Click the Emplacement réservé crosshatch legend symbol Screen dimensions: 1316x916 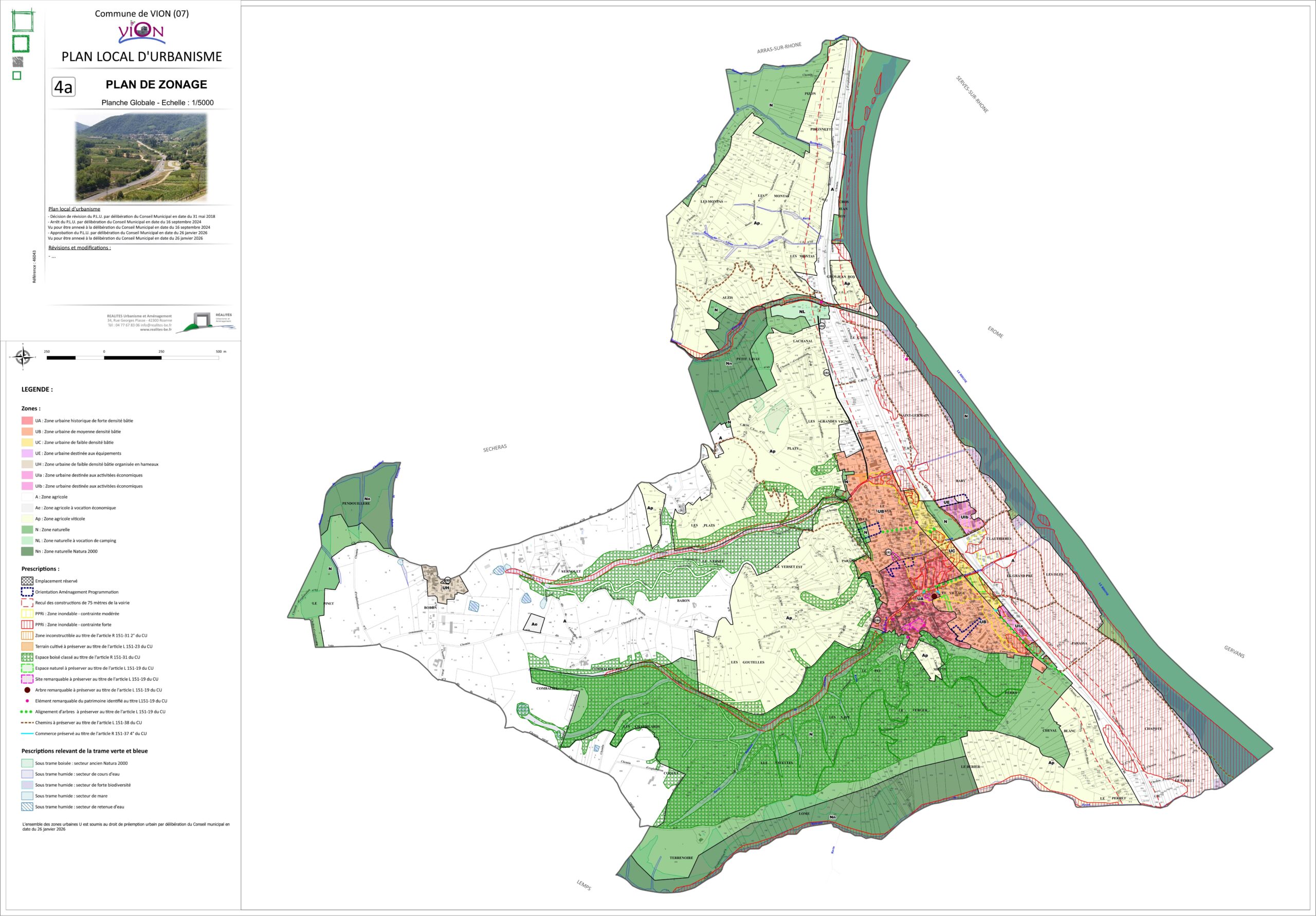(27, 581)
